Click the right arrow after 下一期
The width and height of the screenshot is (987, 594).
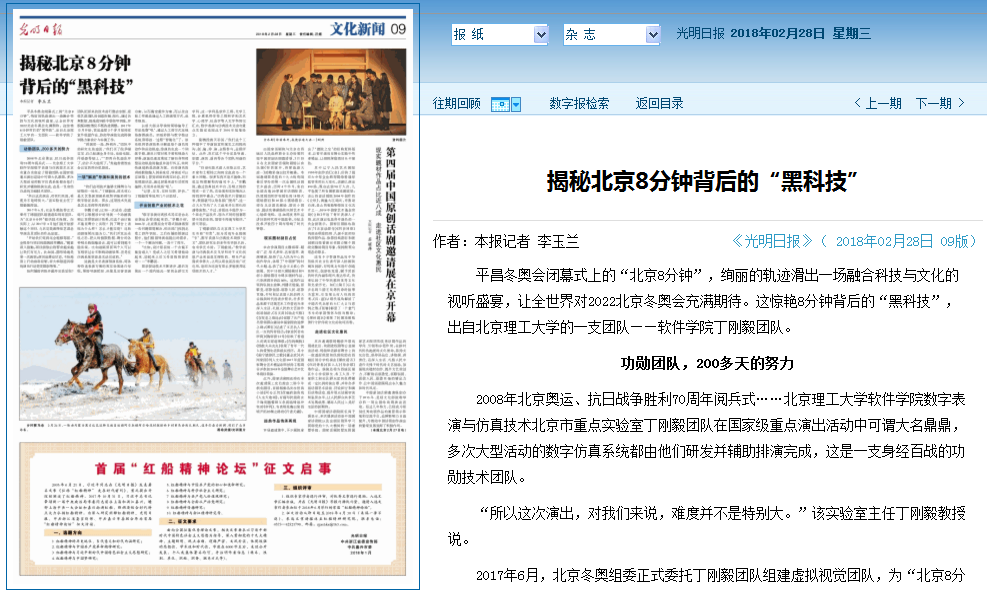(961, 103)
